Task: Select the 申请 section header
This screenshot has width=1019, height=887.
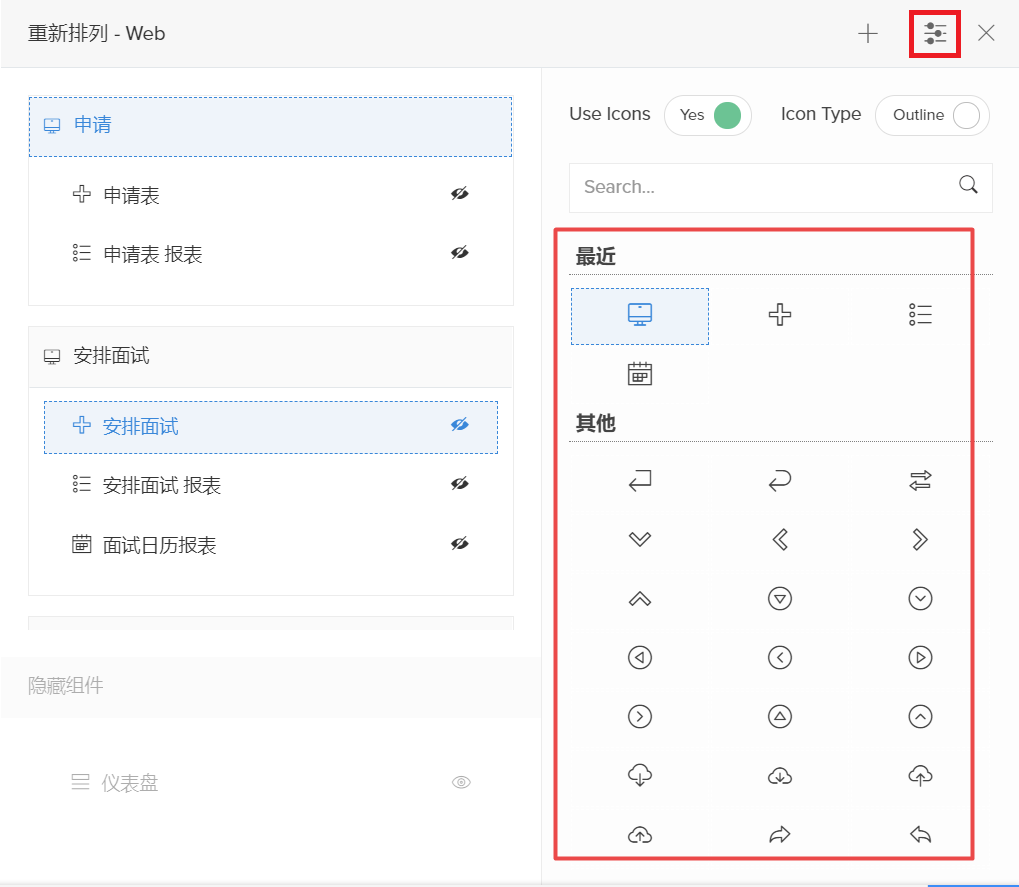Action: pyautogui.click(x=270, y=126)
